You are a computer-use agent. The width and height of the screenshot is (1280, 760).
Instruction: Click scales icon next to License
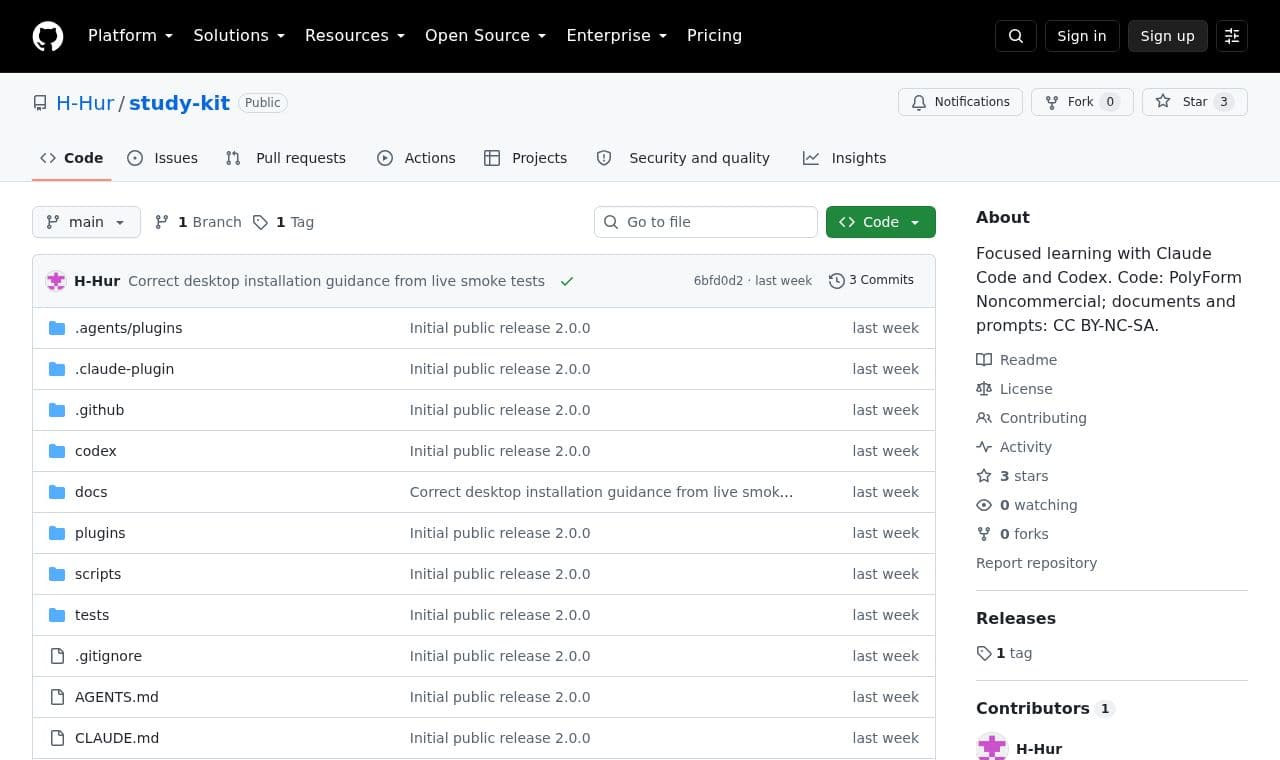984,389
